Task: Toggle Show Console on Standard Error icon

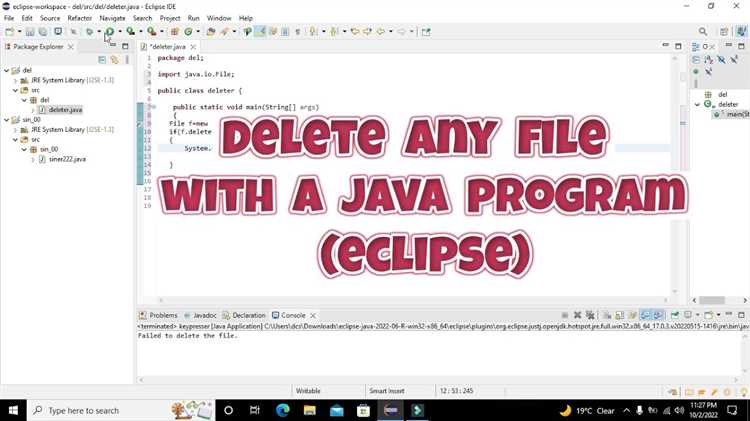Action: pos(658,315)
